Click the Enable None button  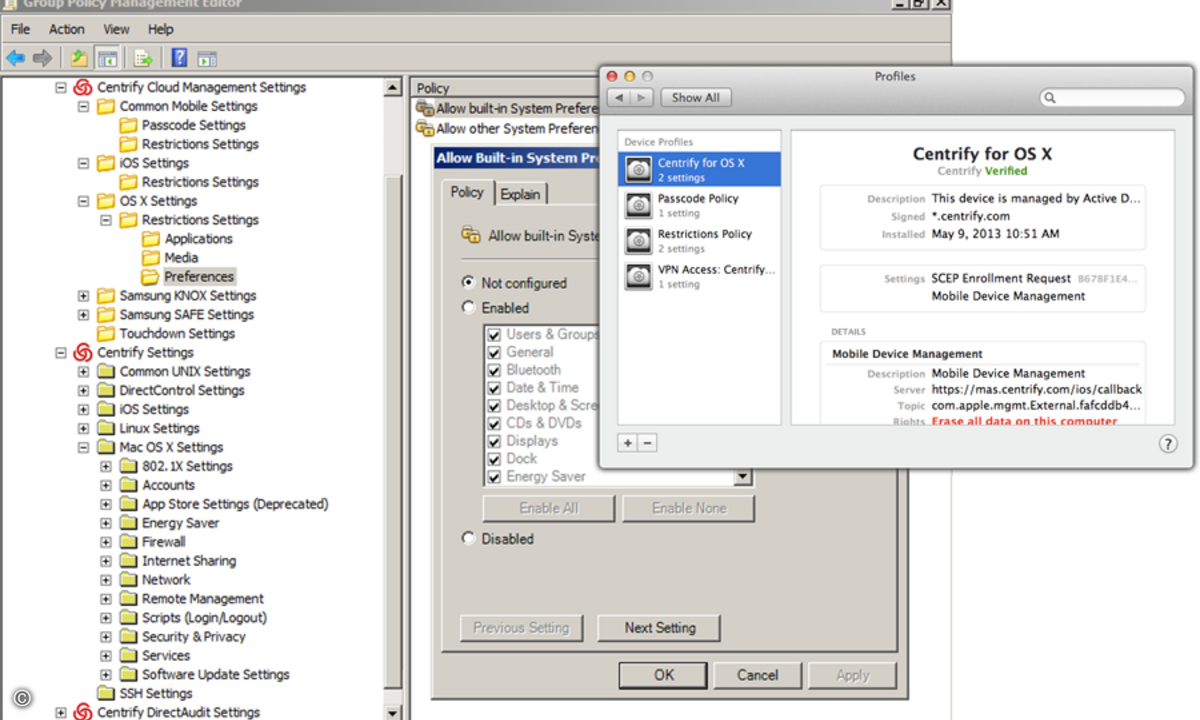tap(689, 508)
